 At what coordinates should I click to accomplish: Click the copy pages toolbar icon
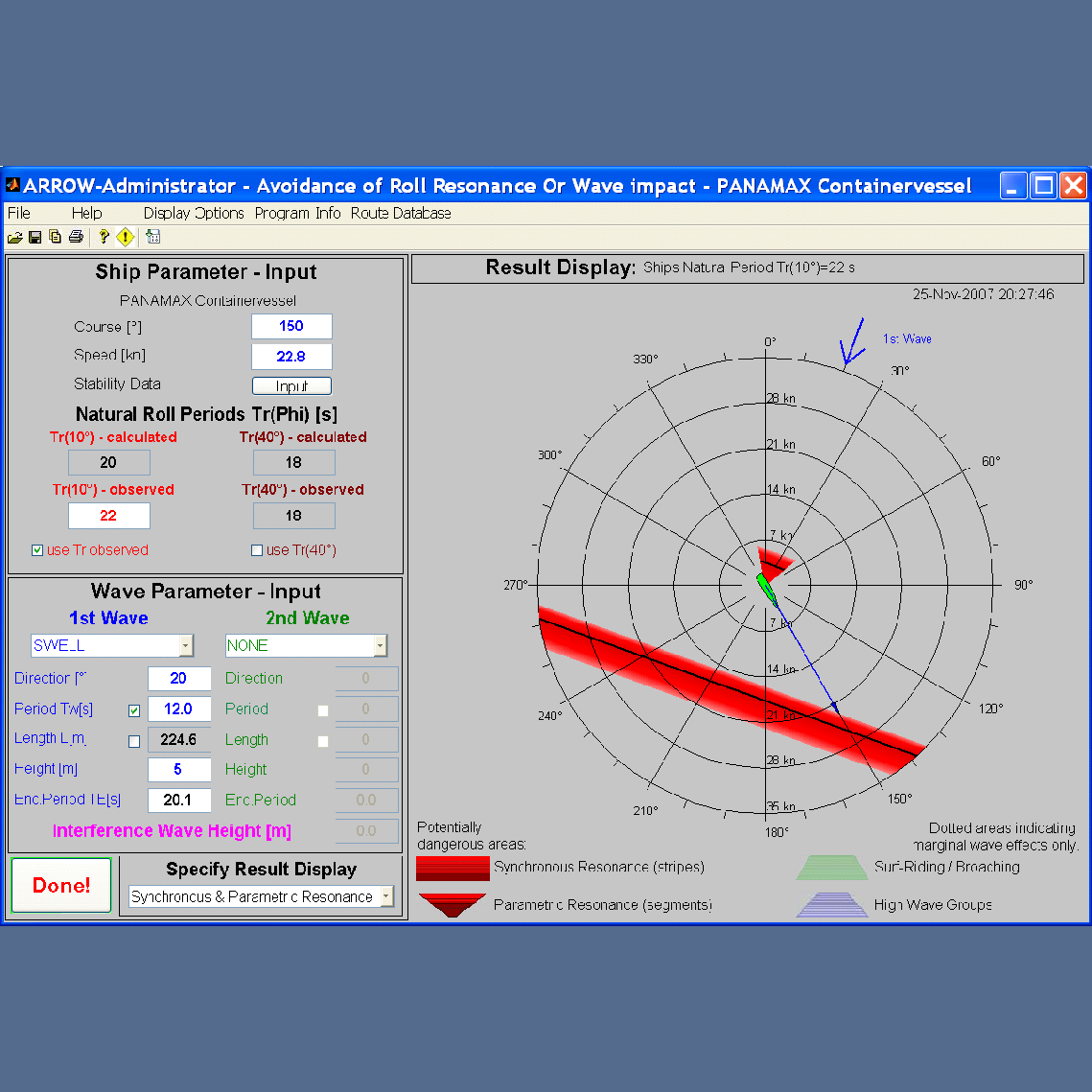55,238
